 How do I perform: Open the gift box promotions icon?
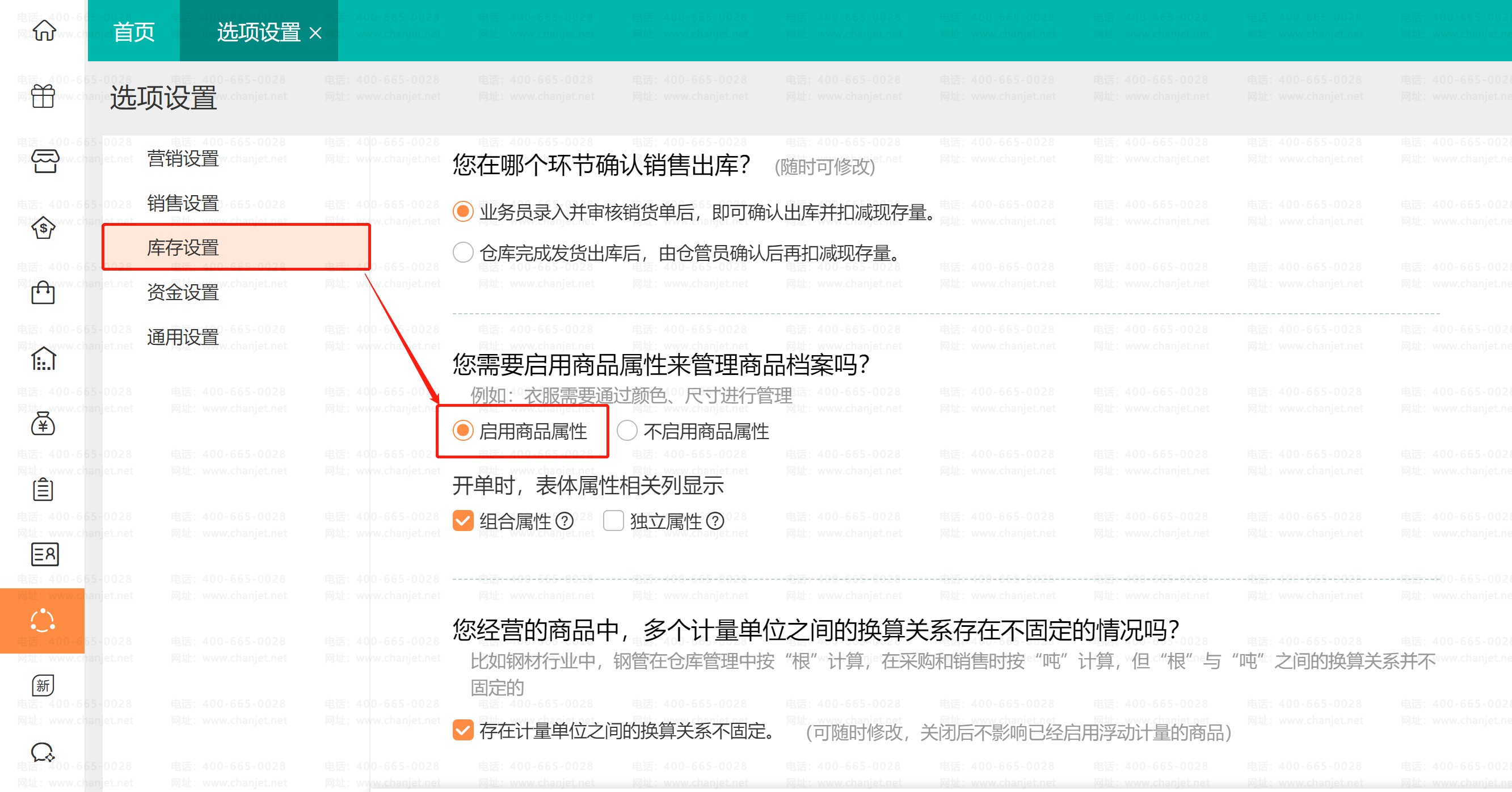[x=44, y=96]
